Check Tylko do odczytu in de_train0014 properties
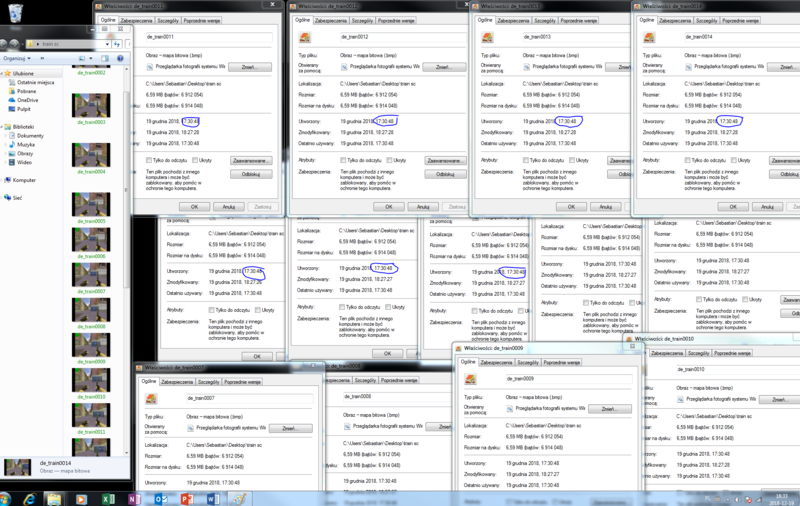The height and width of the screenshot is (506, 800). click(x=689, y=160)
